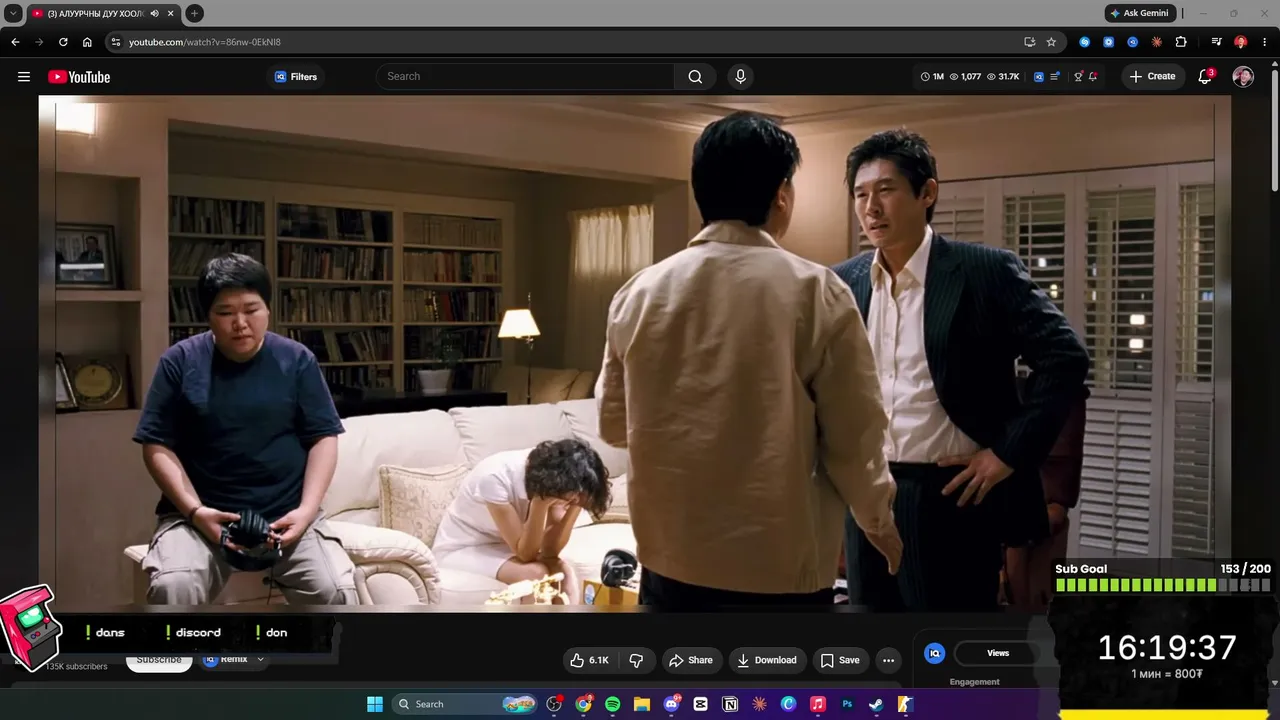Open OBS Studio from the taskbar
1280x720 pixels.
point(554,704)
